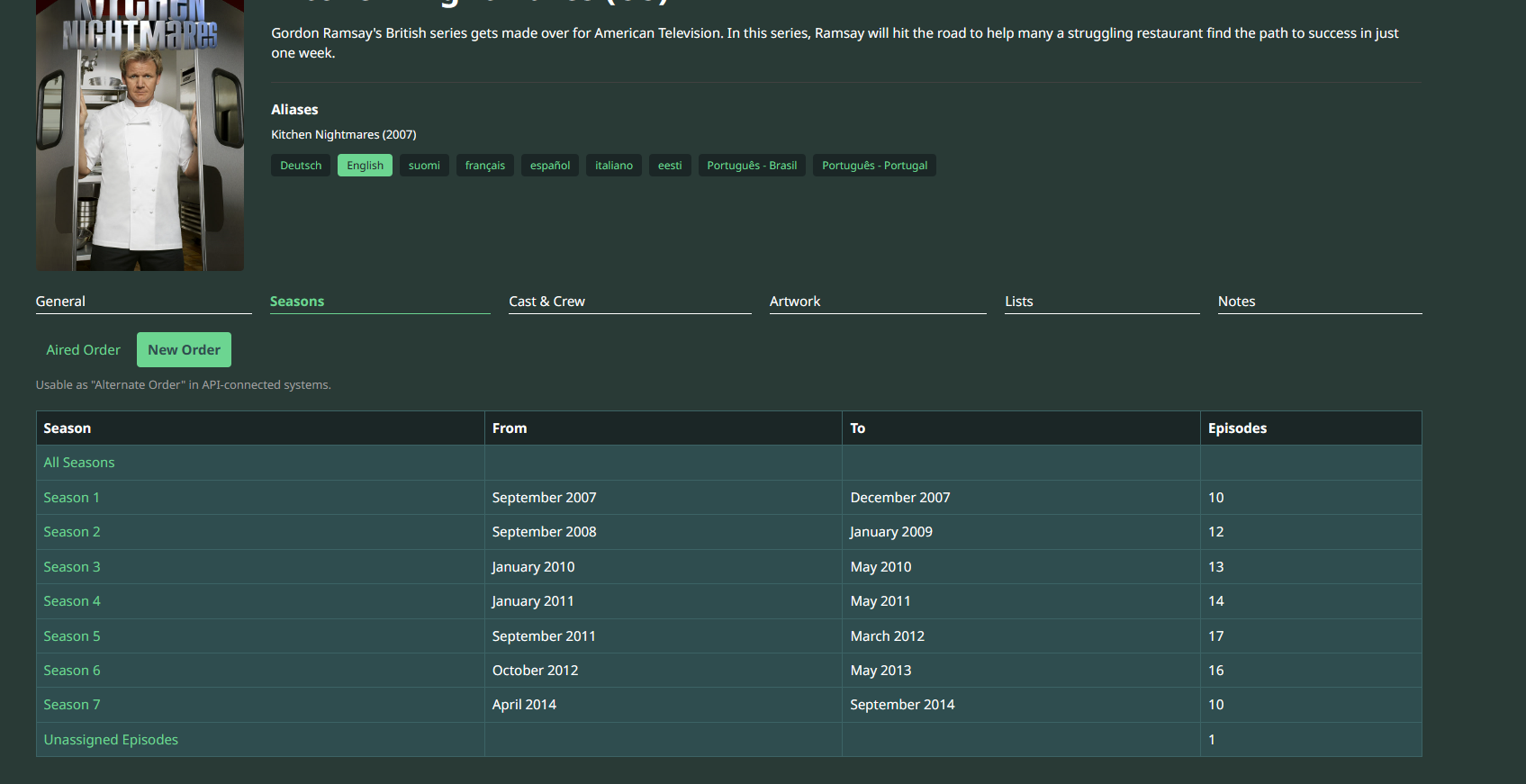Image resolution: width=1526 pixels, height=784 pixels.
Task: Click the September 2011 cell
Action: [664, 636]
